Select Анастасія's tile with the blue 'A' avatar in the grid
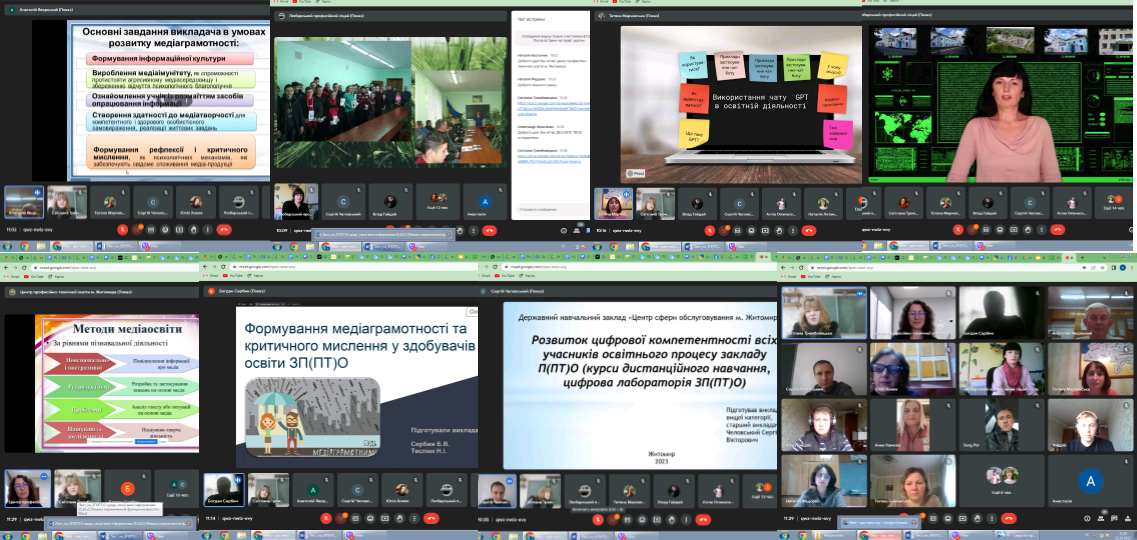Screen dimensions: 1137x540 click(x=1090, y=480)
